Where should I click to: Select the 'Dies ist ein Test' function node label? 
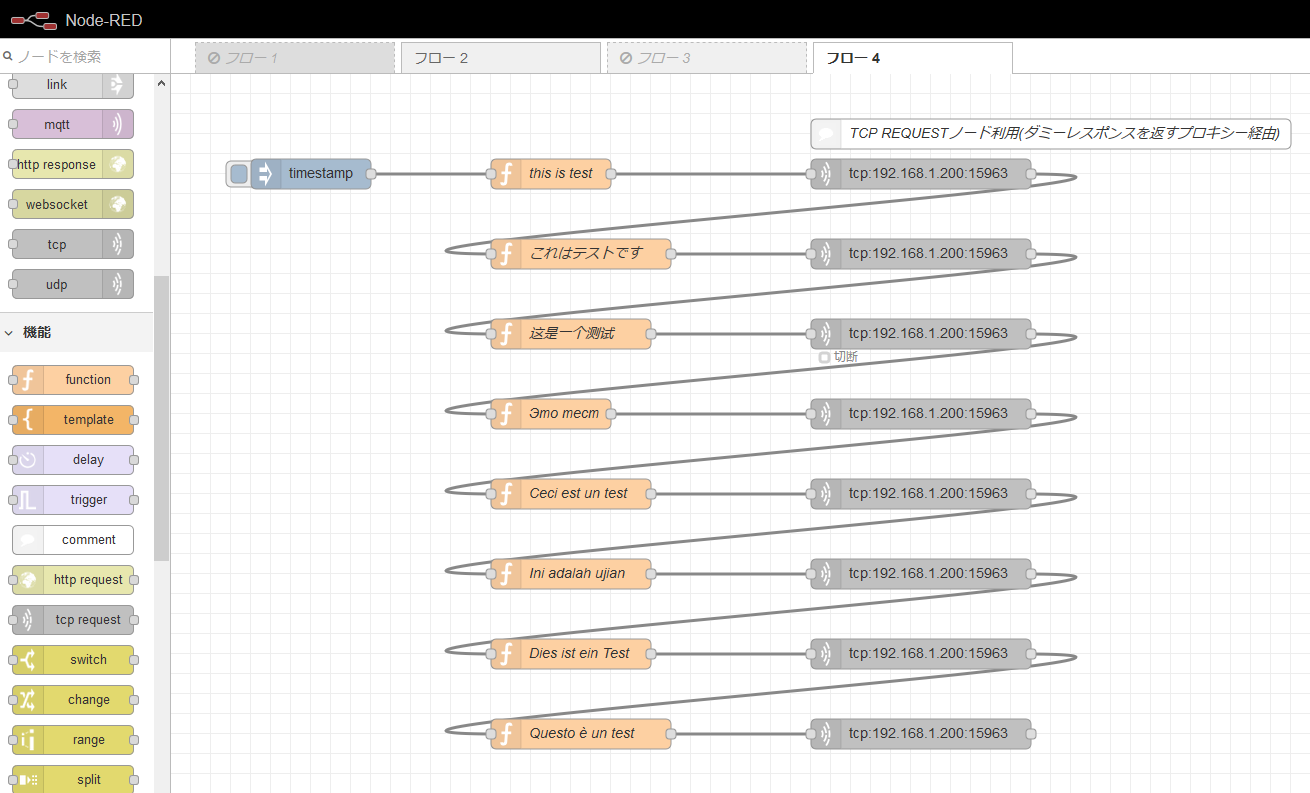(580, 654)
